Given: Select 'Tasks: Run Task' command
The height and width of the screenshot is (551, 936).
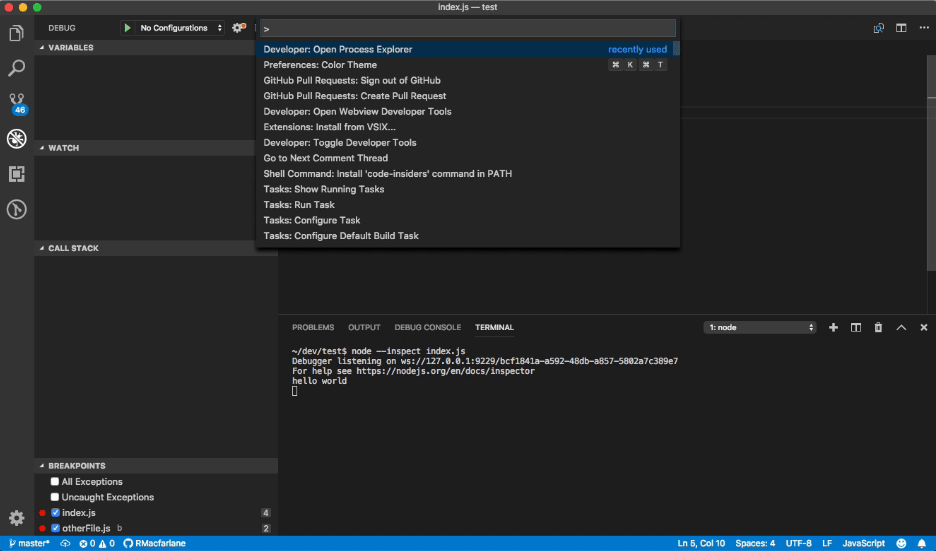Looking at the screenshot, I should coord(300,205).
